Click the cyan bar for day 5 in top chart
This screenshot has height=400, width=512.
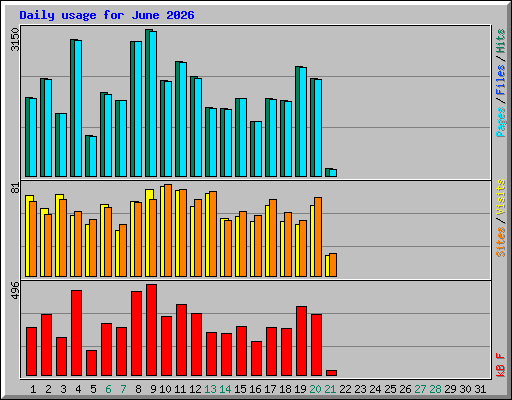[x=93, y=156]
